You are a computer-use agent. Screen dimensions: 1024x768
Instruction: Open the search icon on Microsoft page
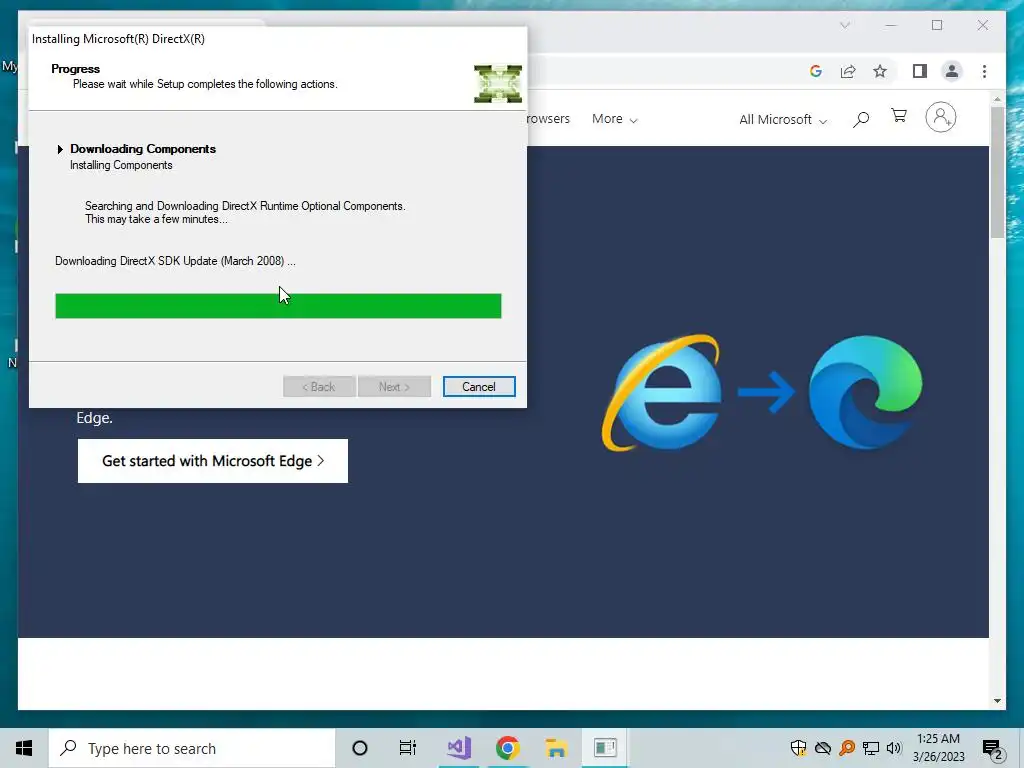pos(861,119)
